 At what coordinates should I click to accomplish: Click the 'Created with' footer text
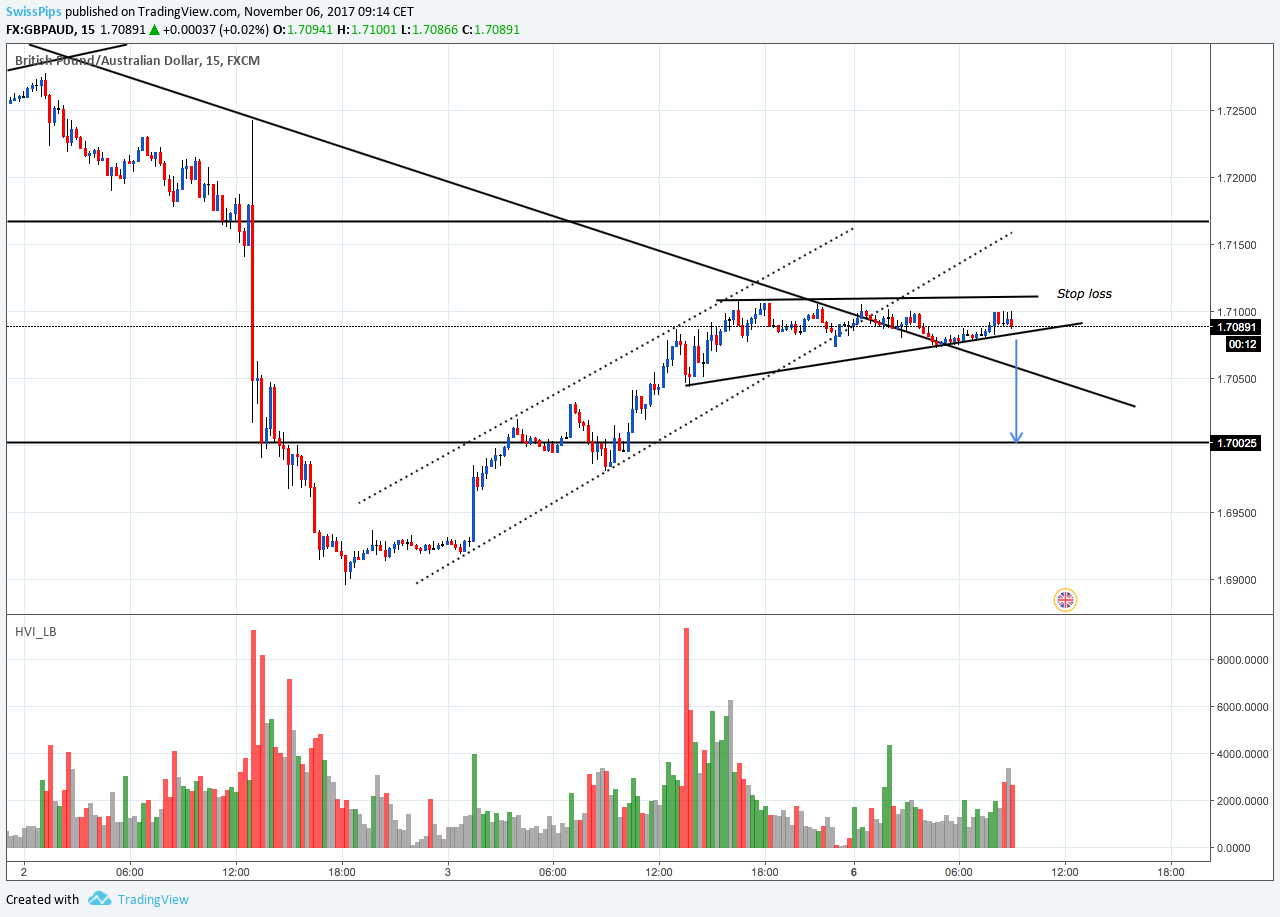tap(42, 899)
